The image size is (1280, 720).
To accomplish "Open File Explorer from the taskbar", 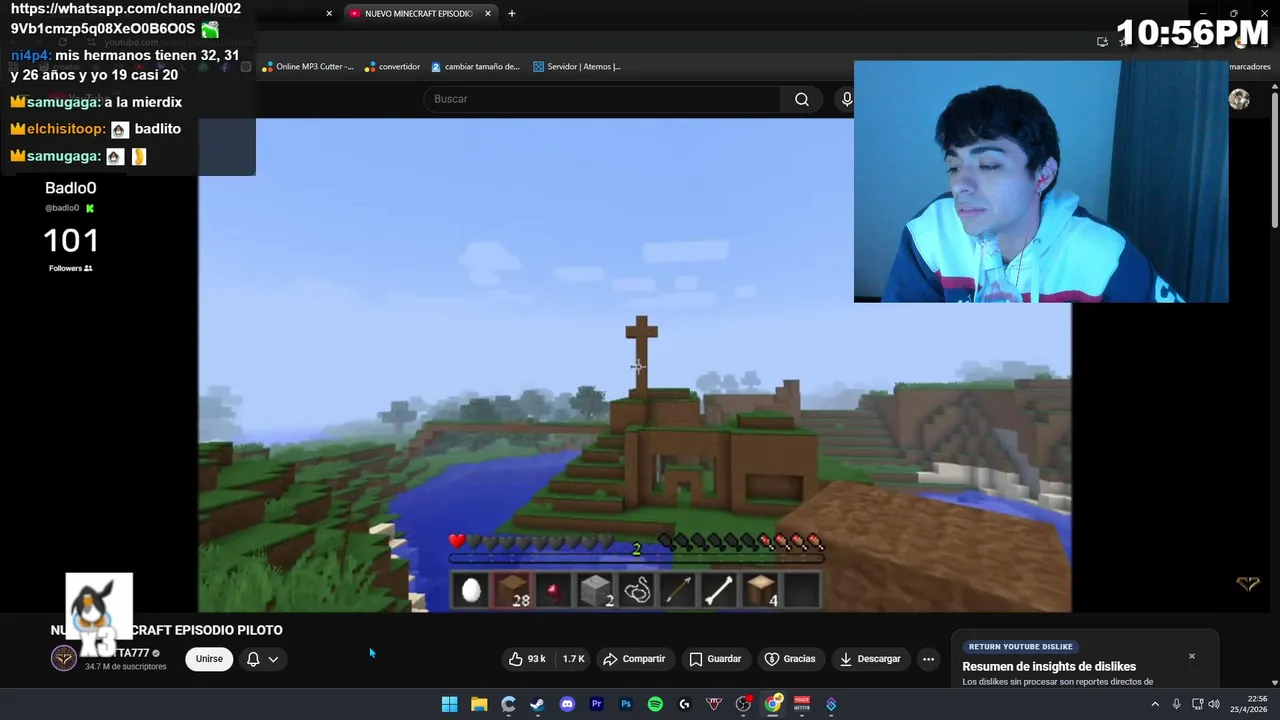I will coord(479,704).
